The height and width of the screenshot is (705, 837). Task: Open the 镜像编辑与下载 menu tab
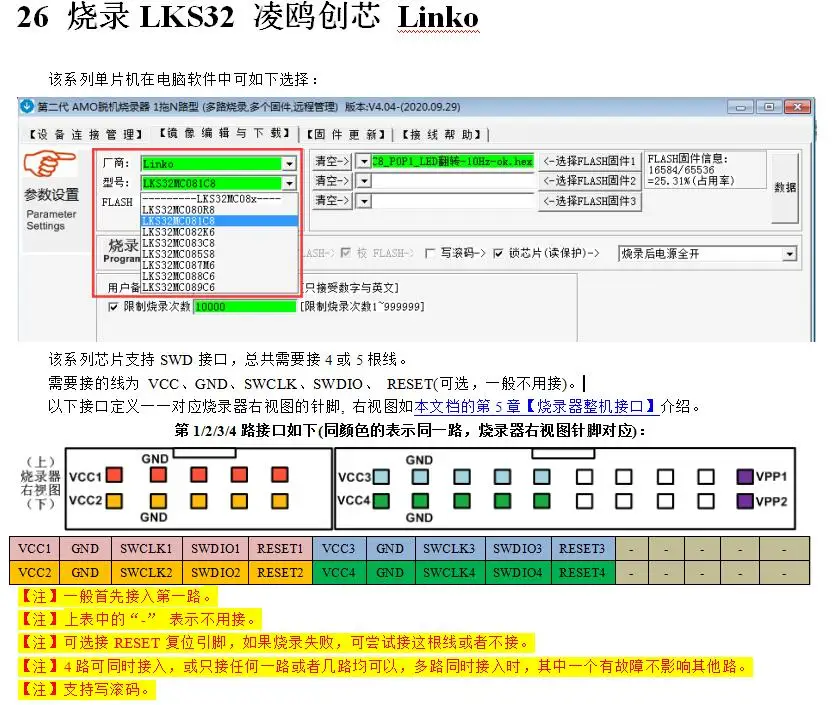click(x=224, y=133)
